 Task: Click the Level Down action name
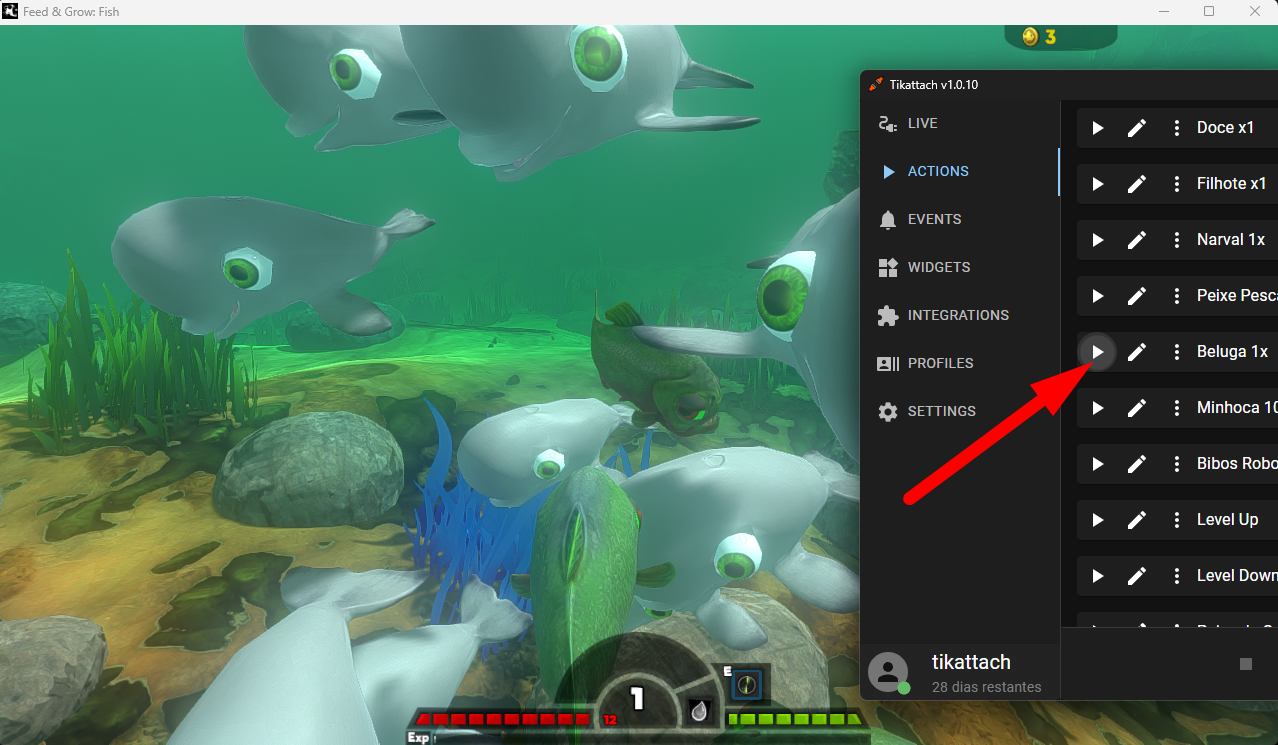click(1237, 576)
